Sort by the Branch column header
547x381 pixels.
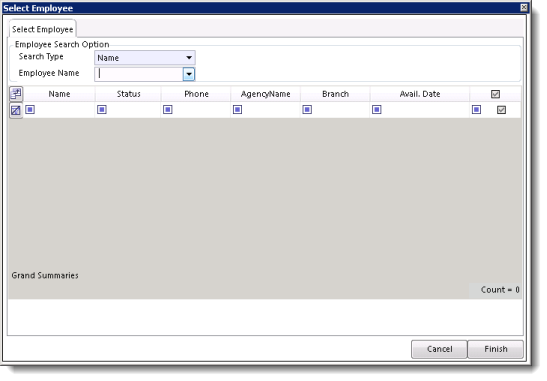click(335, 94)
